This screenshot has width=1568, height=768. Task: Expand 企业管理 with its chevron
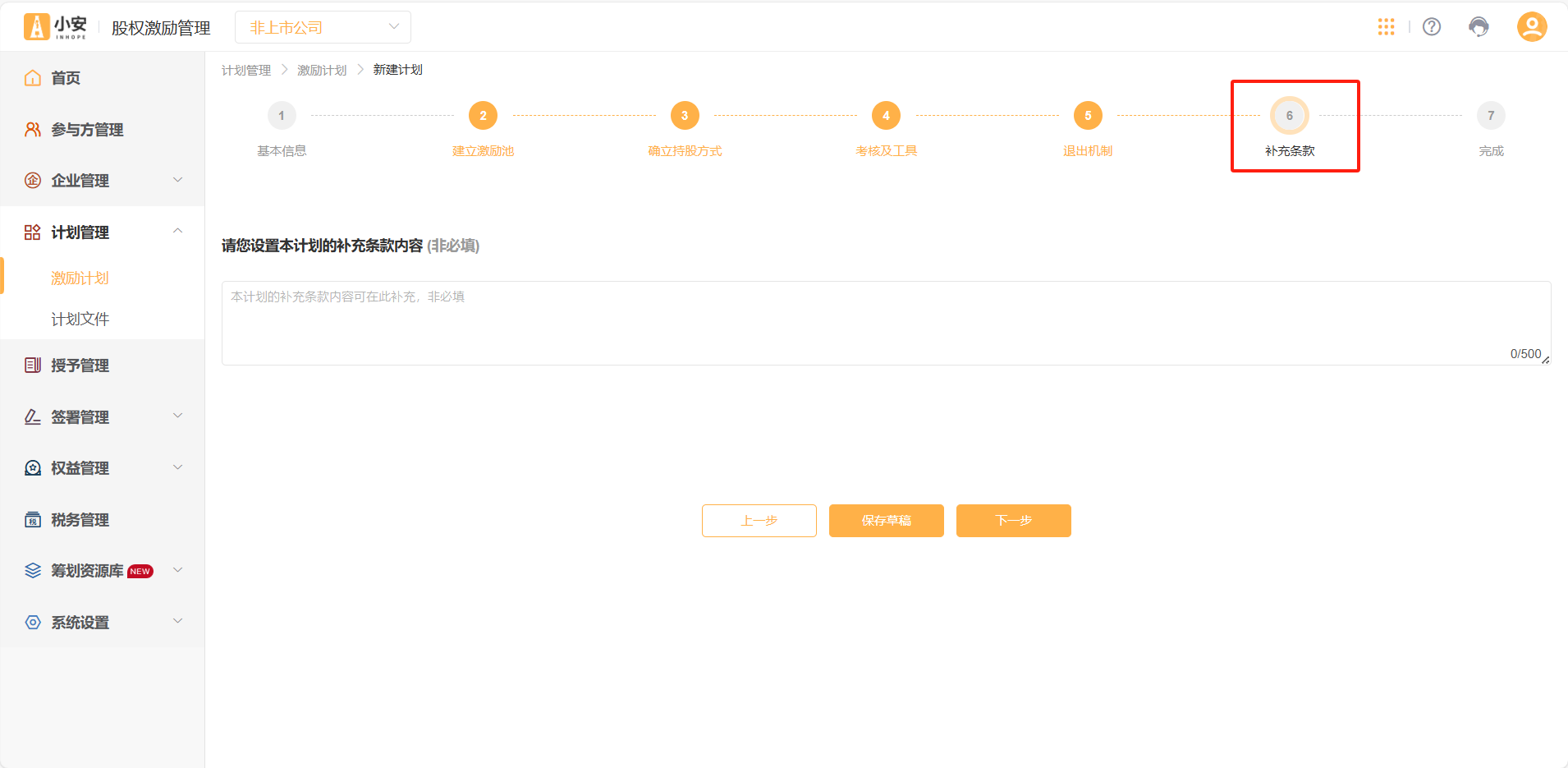177,180
